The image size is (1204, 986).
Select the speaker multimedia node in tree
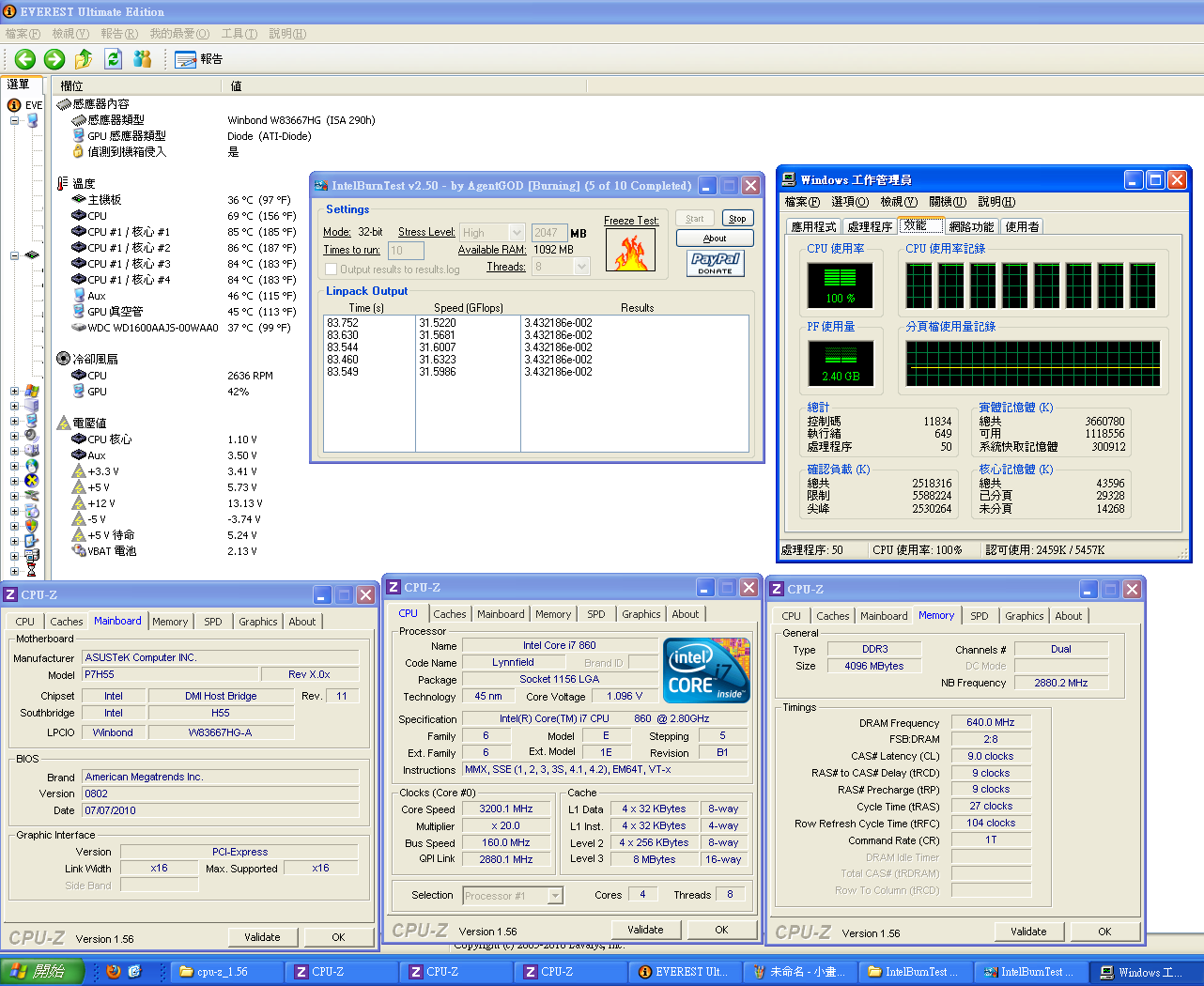click(32, 436)
